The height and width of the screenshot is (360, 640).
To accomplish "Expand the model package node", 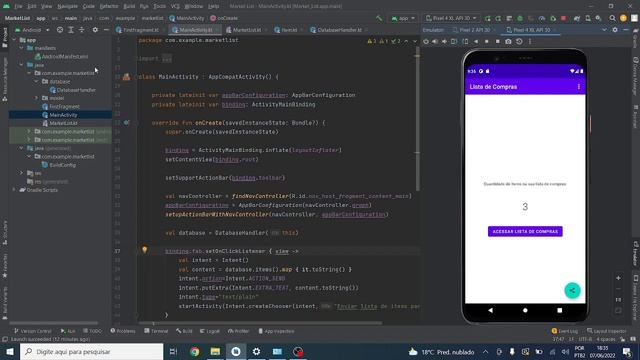I will tap(37, 98).
